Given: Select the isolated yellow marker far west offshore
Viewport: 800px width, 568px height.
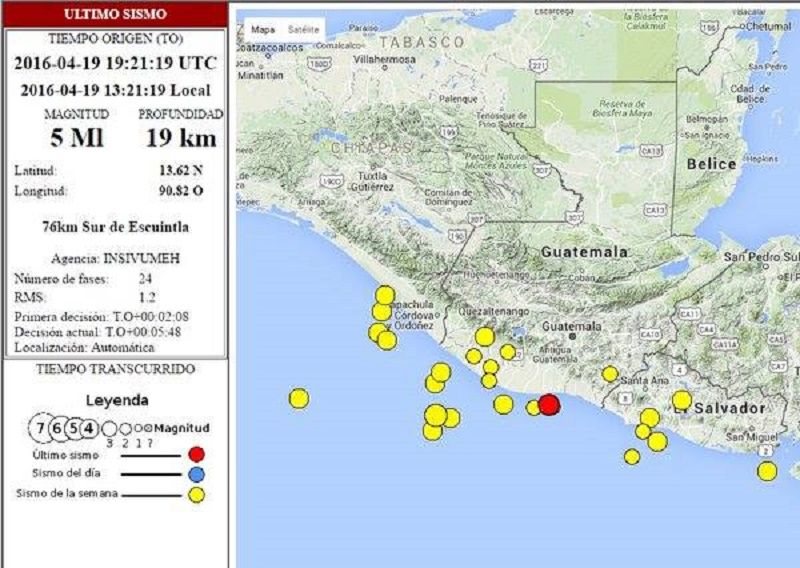Looking at the screenshot, I should tap(298, 398).
